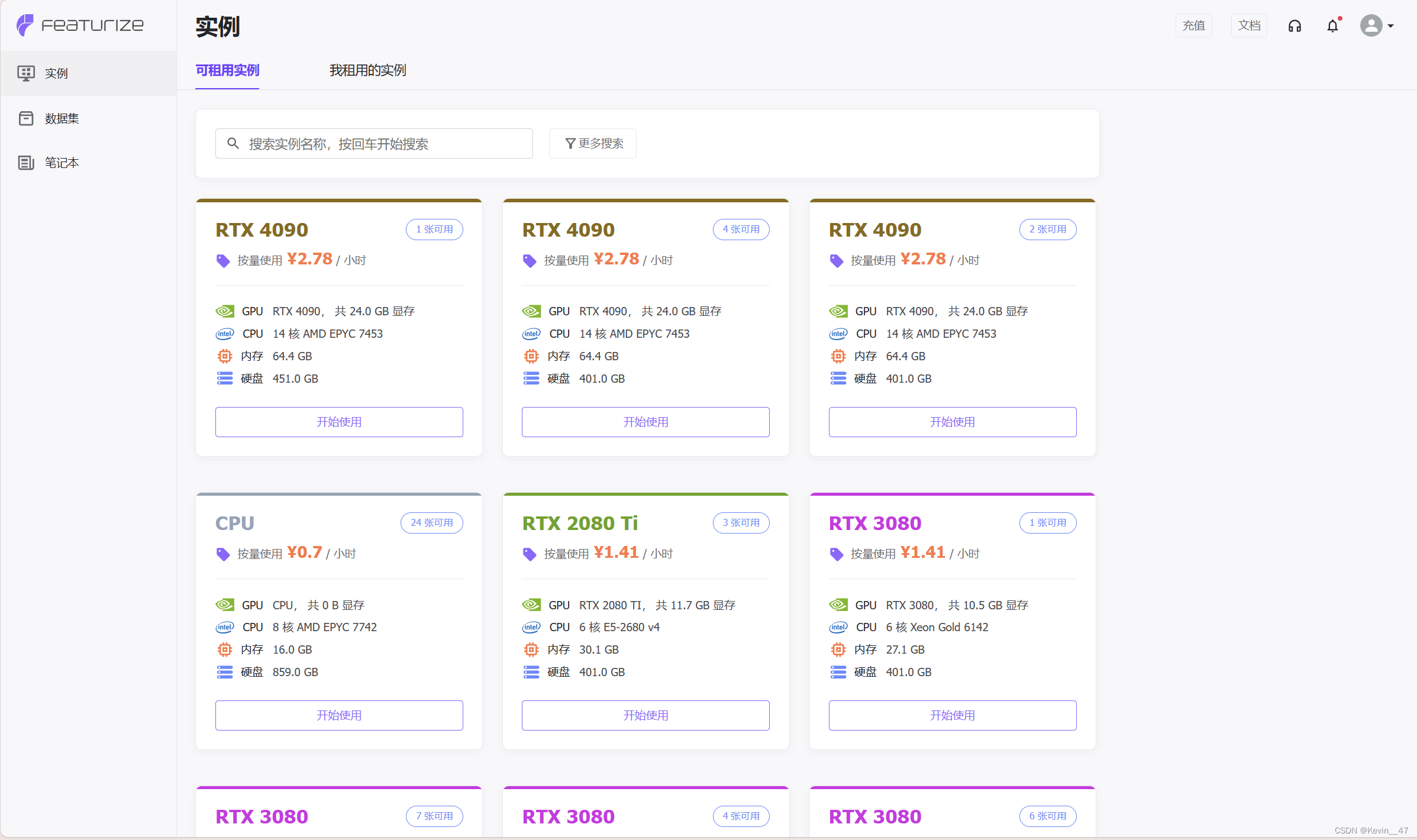Select the 可租用实例 tab
Image resolution: width=1417 pixels, height=840 pixels.
click(227, 70)
